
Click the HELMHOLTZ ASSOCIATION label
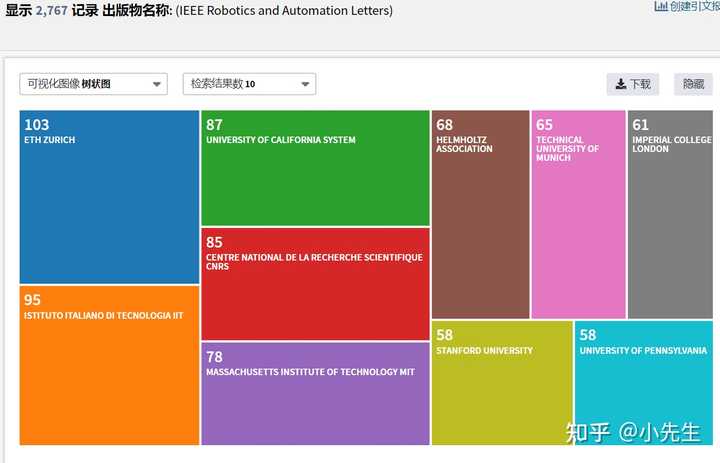(464, 144)
